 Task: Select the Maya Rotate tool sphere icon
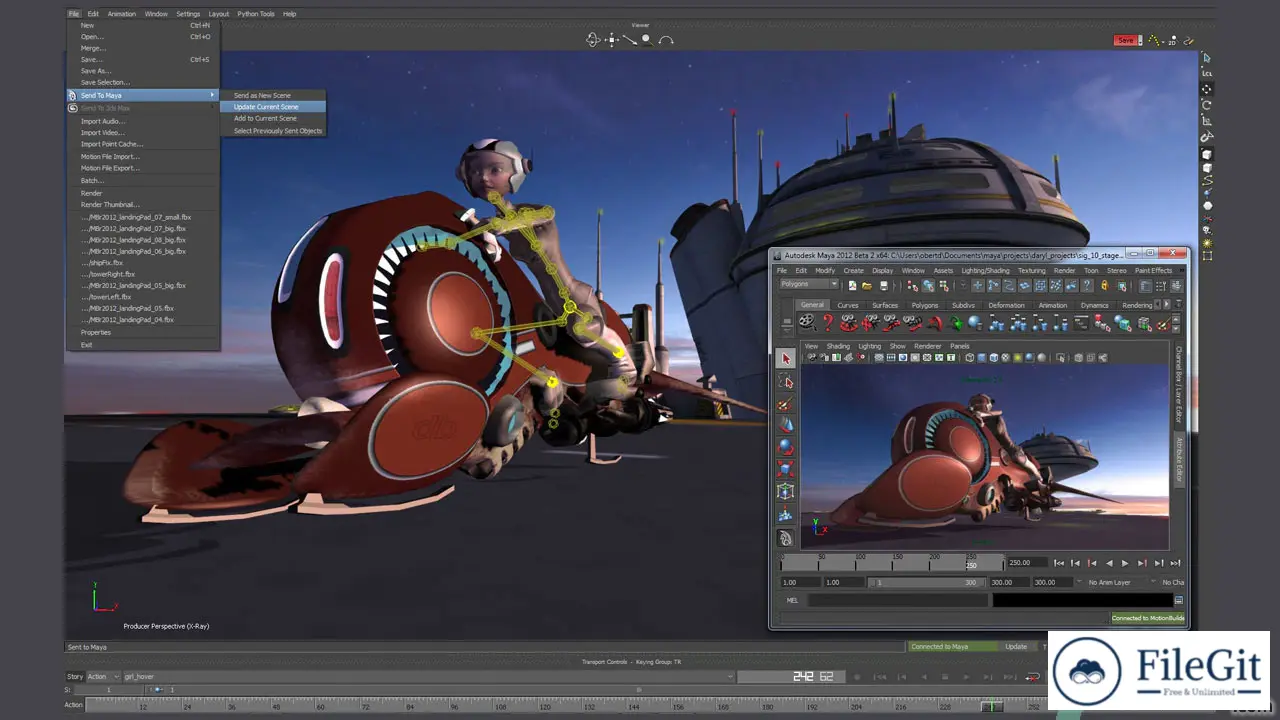point(786,447)
